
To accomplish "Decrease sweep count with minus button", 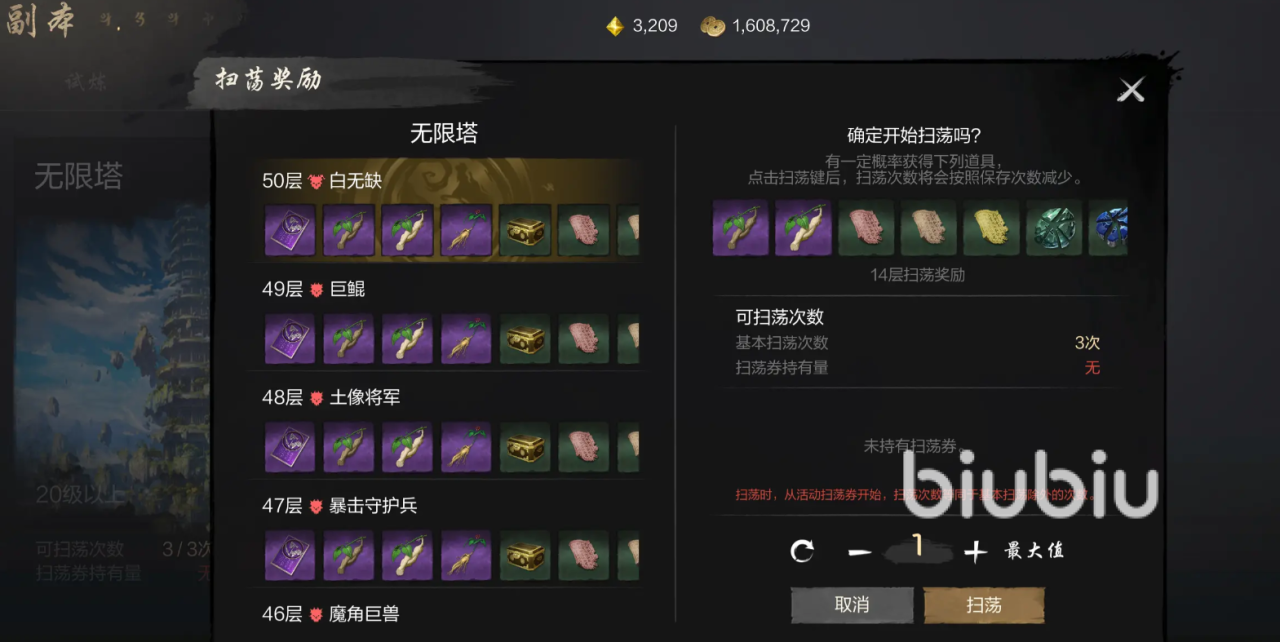I will point(860,552).
